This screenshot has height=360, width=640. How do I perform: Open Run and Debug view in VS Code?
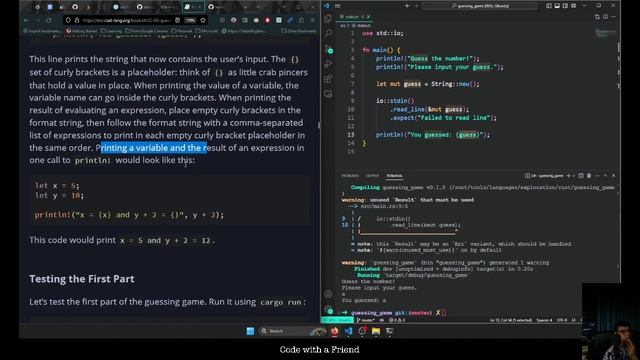328,64
